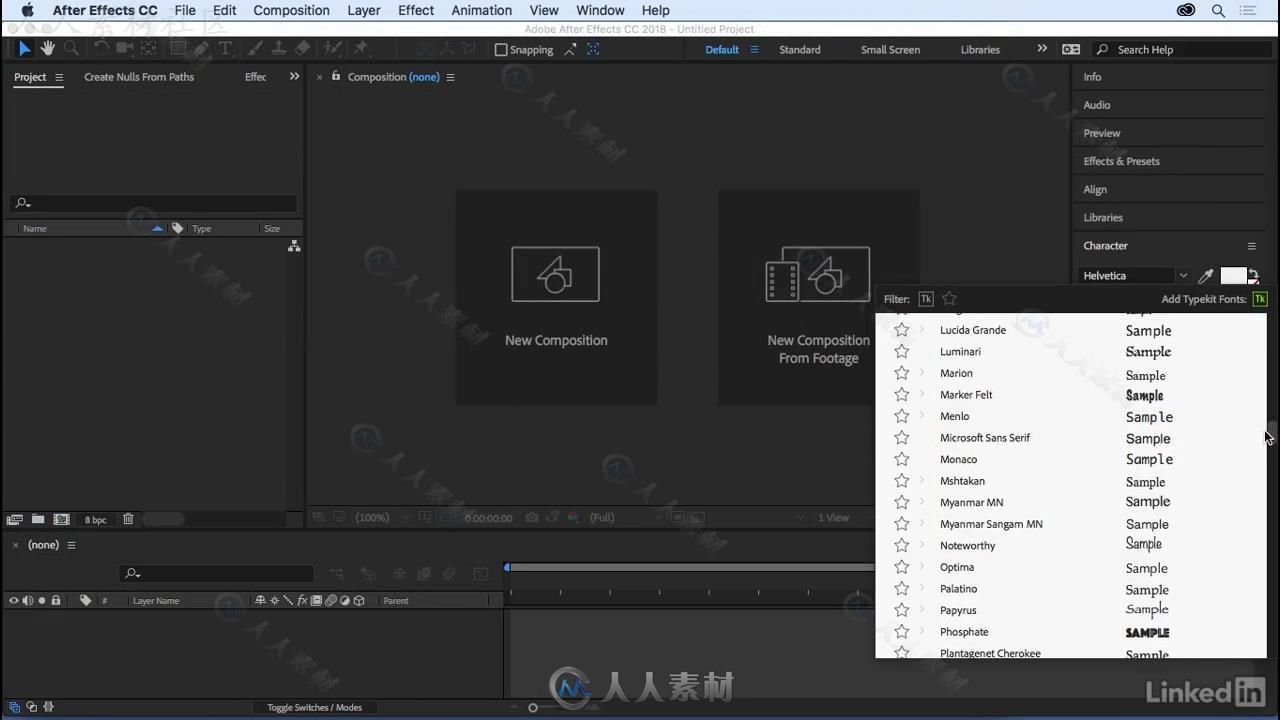Switch to Create Nulls From Paths tab
Image resolution: width=1280 pixels, height=720 pixels.
pyautogui.click(x=139, y=77)
